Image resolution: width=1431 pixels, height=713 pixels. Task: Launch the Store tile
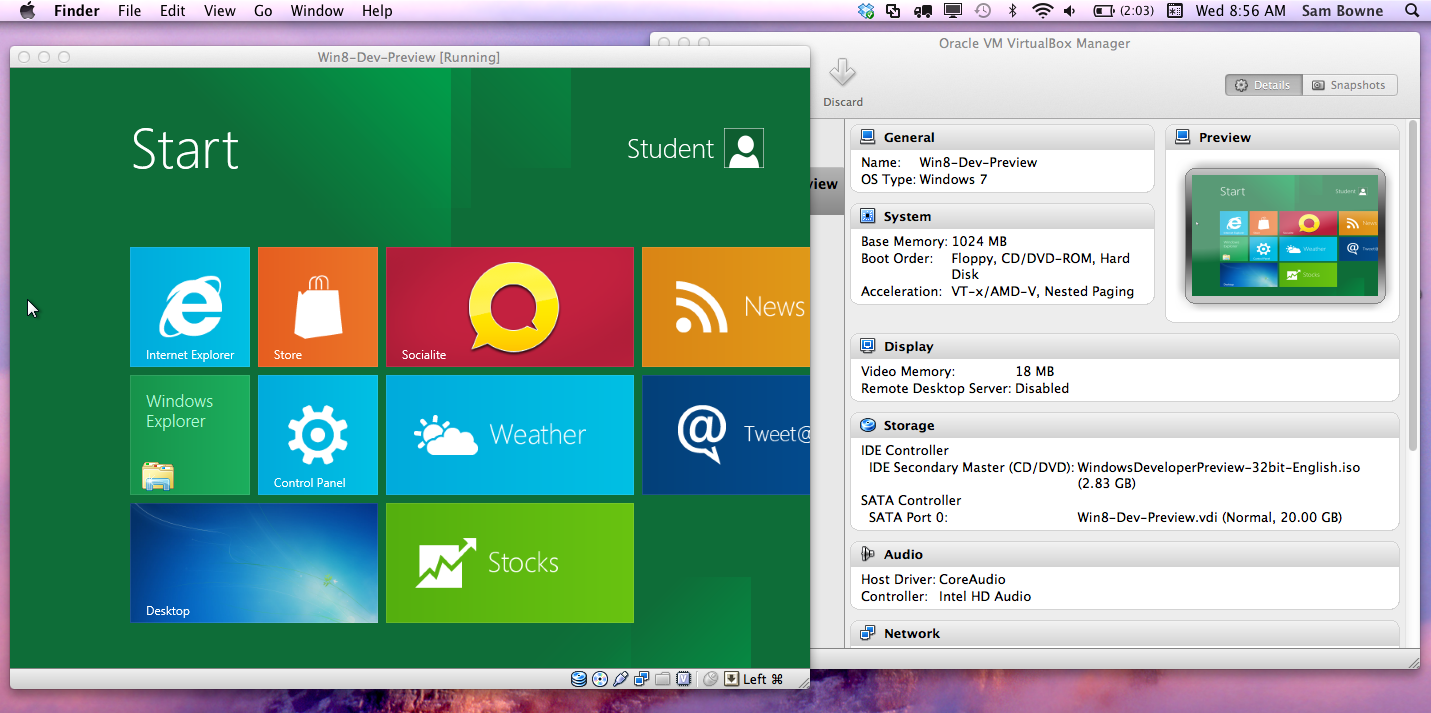pos(317,307)
